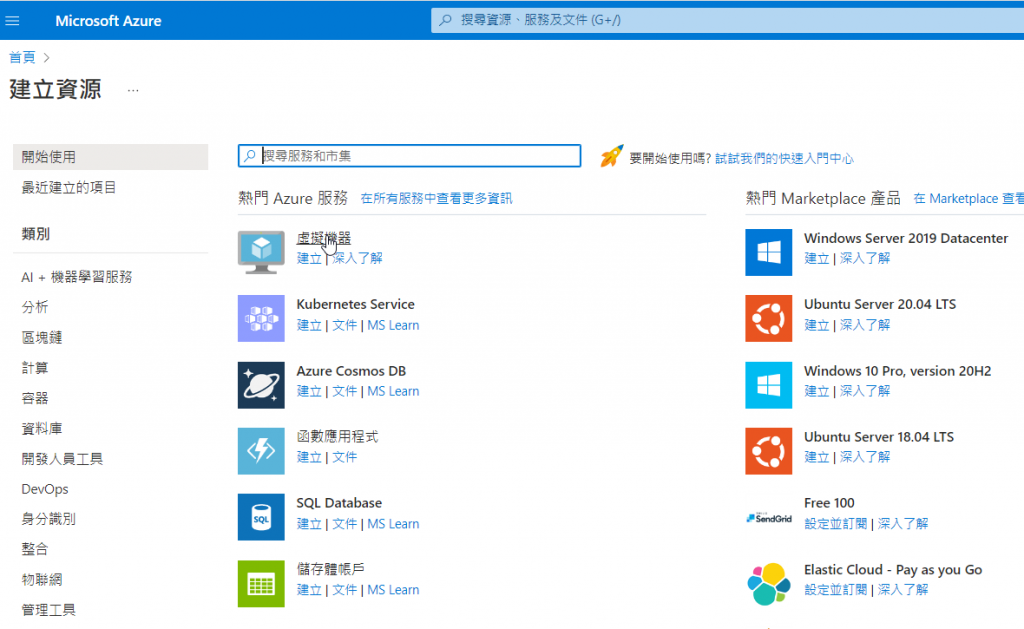Open the 分析 category
Screen dimensions: 1024x629
coord(35,307)
